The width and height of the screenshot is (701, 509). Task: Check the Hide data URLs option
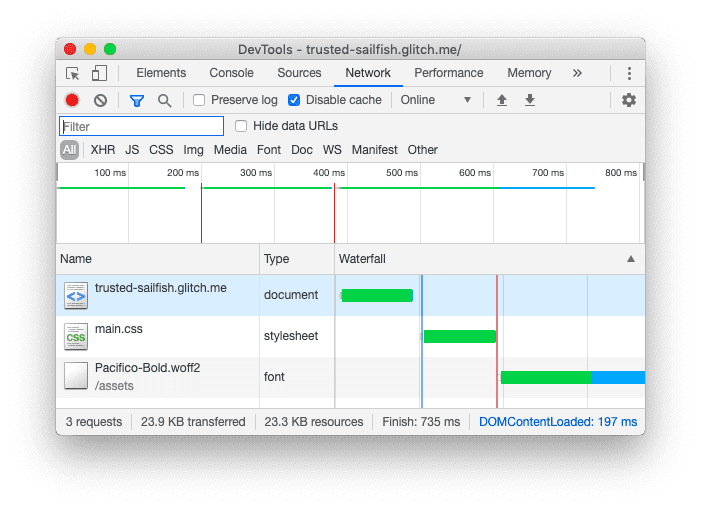[x=241, y=126]
